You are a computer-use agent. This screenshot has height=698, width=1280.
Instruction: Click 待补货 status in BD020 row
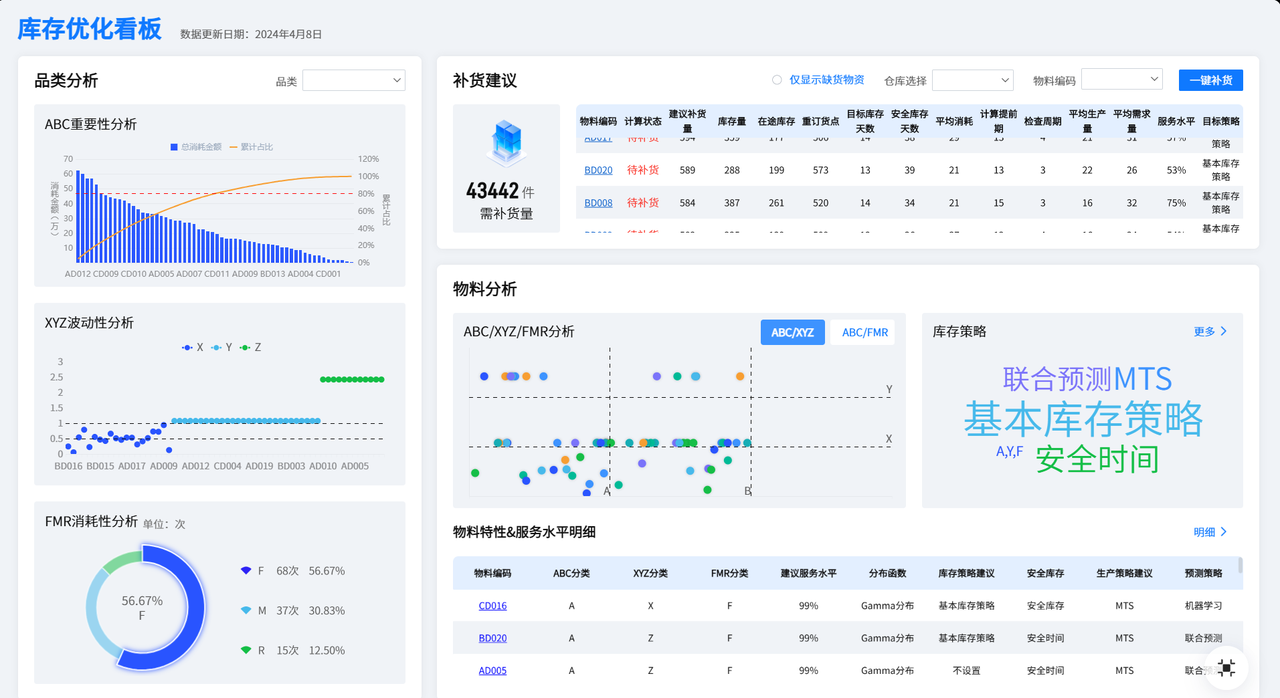(x=643, y=170)
